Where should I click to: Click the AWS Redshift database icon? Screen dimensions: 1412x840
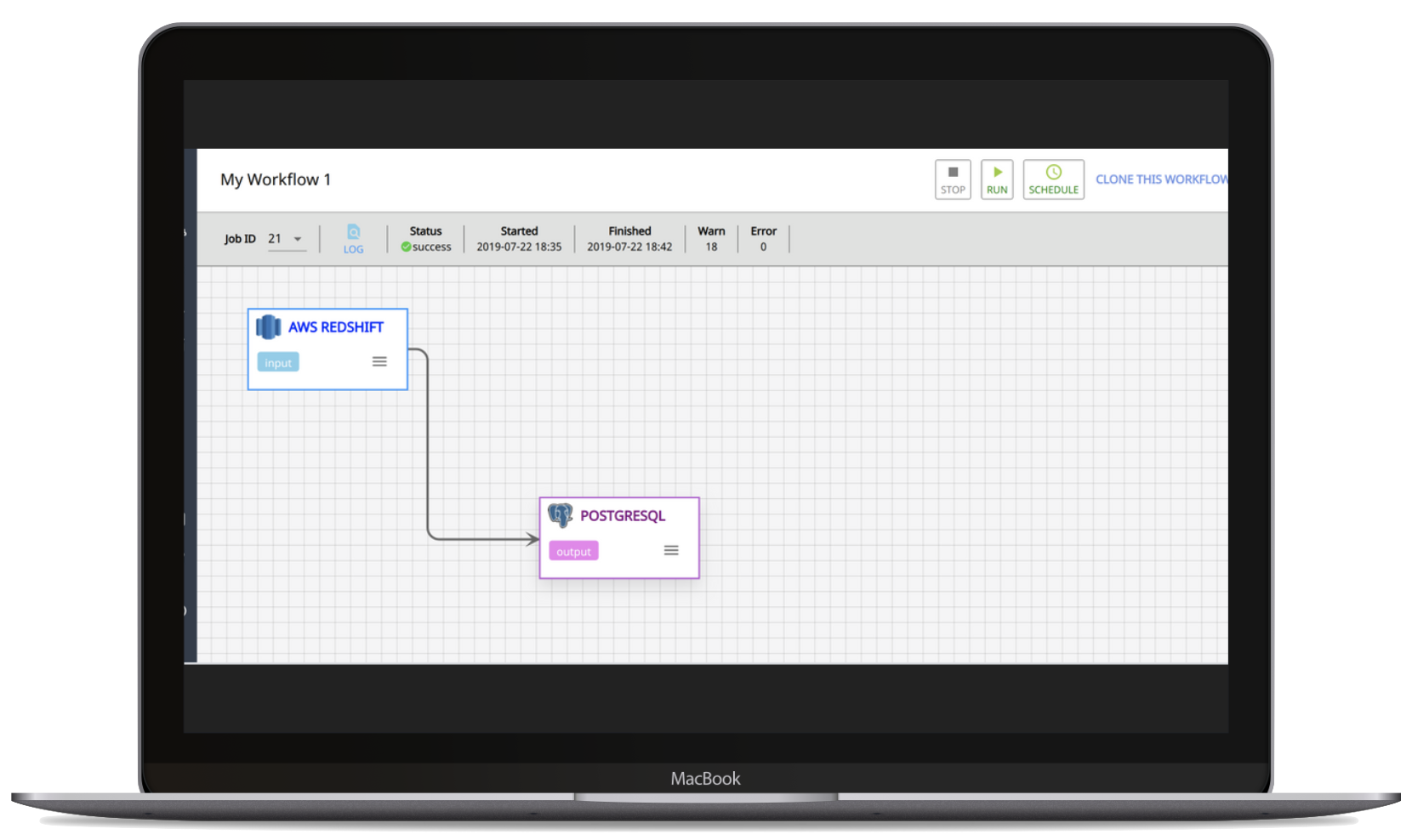tap(269, 326)
